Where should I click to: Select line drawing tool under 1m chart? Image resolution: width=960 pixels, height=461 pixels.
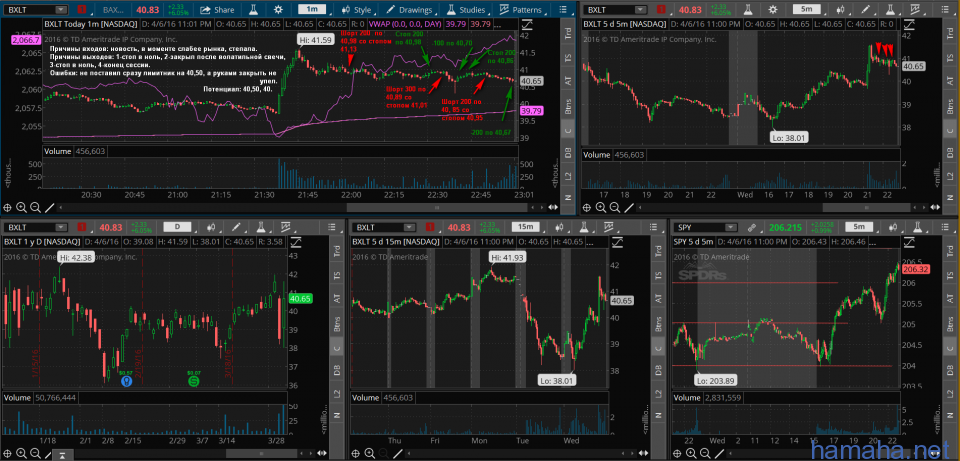pyautogui.click(x=49, y=208)
